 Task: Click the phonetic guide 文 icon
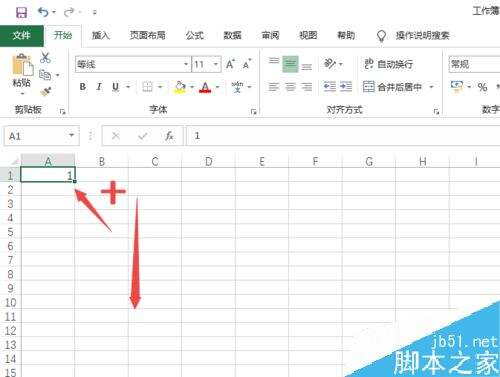click(x=237, y=87)
